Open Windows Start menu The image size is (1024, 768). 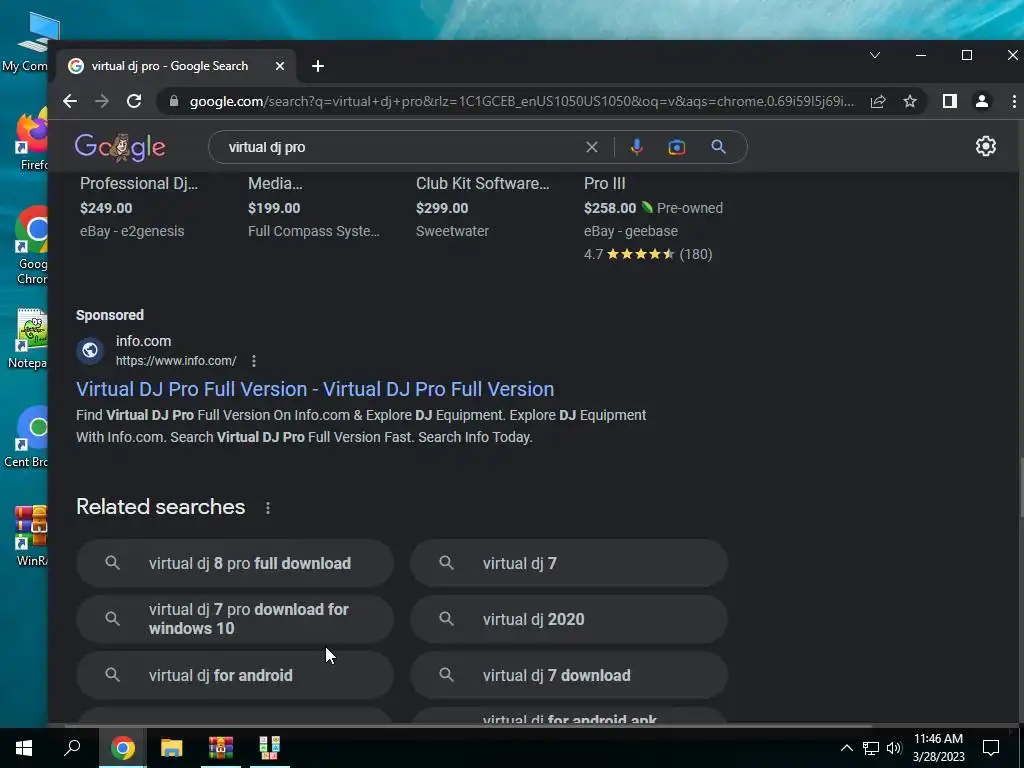[x=24, y=748]
